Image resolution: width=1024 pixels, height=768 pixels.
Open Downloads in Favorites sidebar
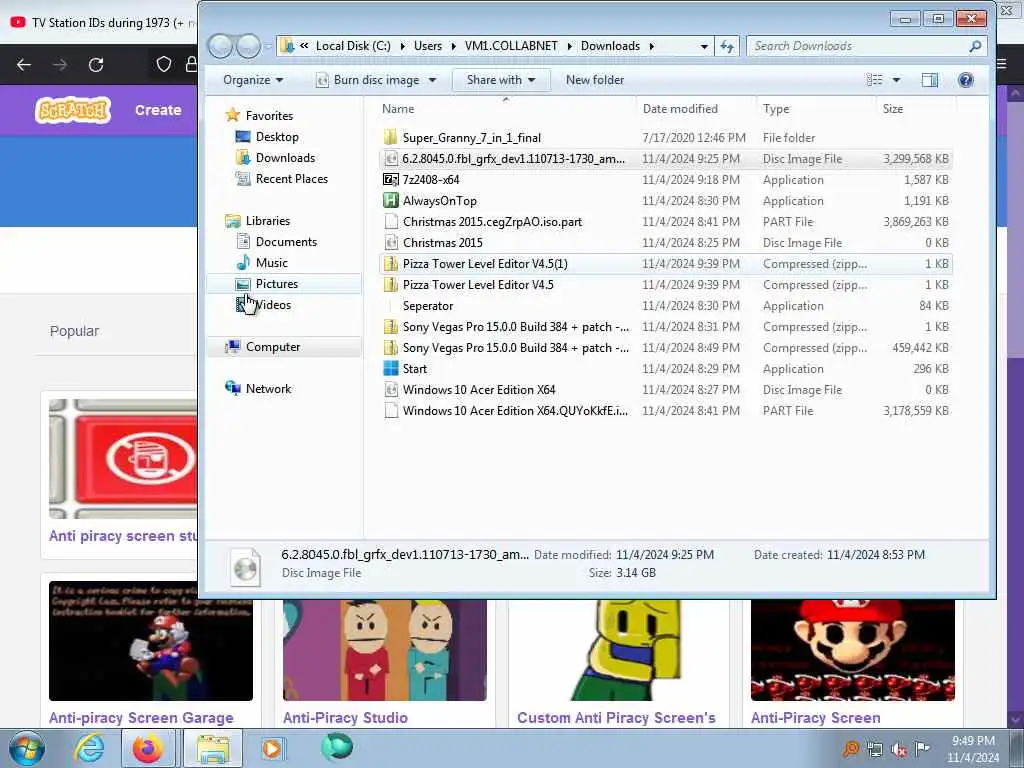point(285,157)
